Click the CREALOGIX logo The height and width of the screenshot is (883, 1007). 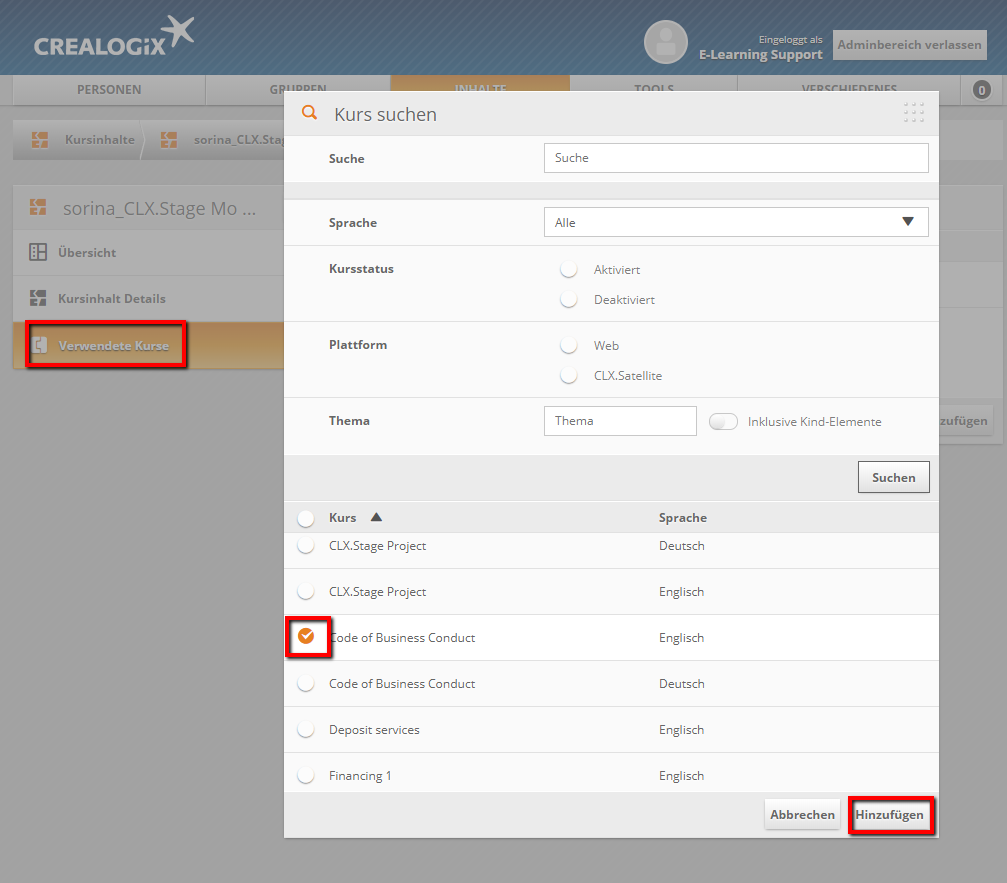[x=113, y=37]
